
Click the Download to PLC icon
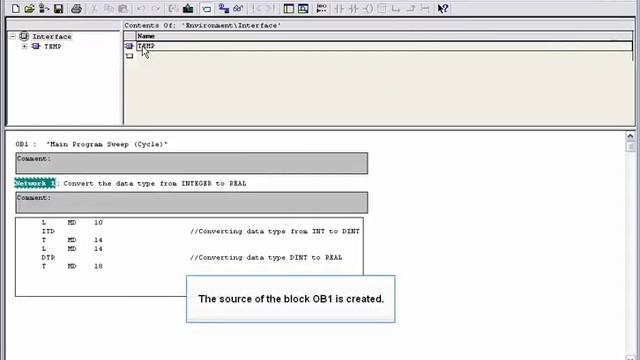coord(188,9)
